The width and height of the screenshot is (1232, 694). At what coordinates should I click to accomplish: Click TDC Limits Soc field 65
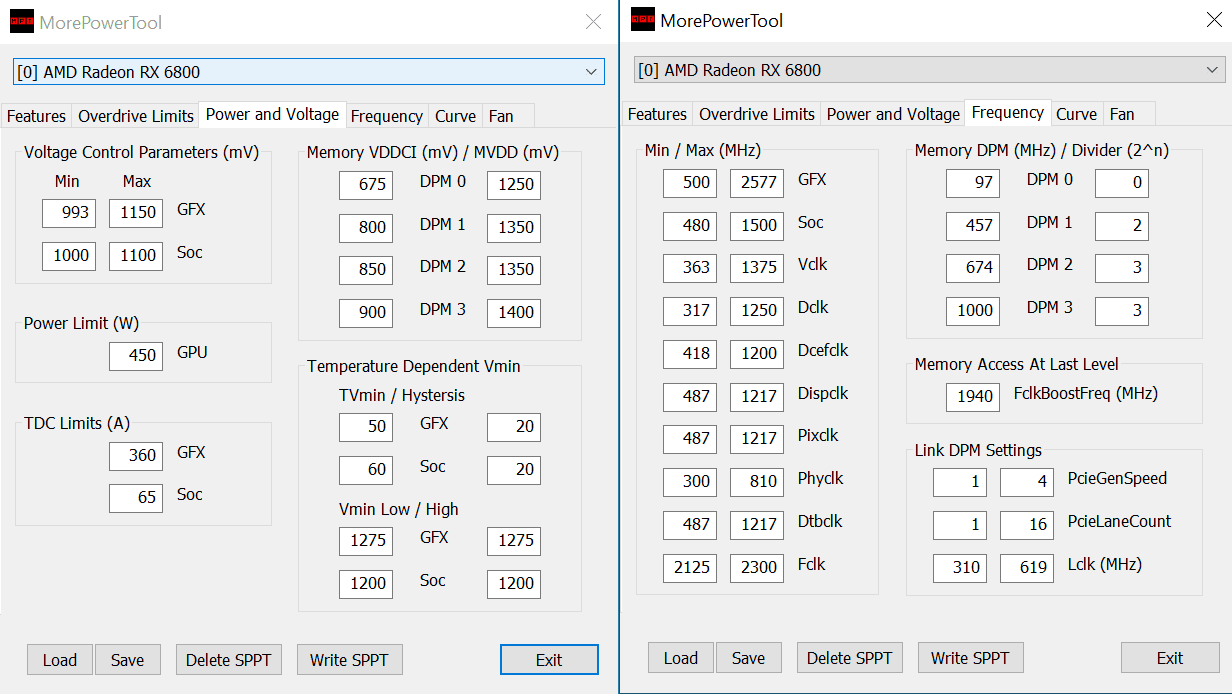point(136,498)
